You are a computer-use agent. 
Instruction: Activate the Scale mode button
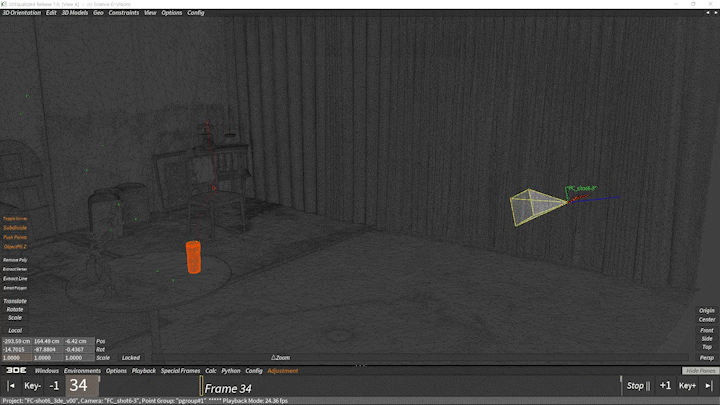[x=15, y=318]
